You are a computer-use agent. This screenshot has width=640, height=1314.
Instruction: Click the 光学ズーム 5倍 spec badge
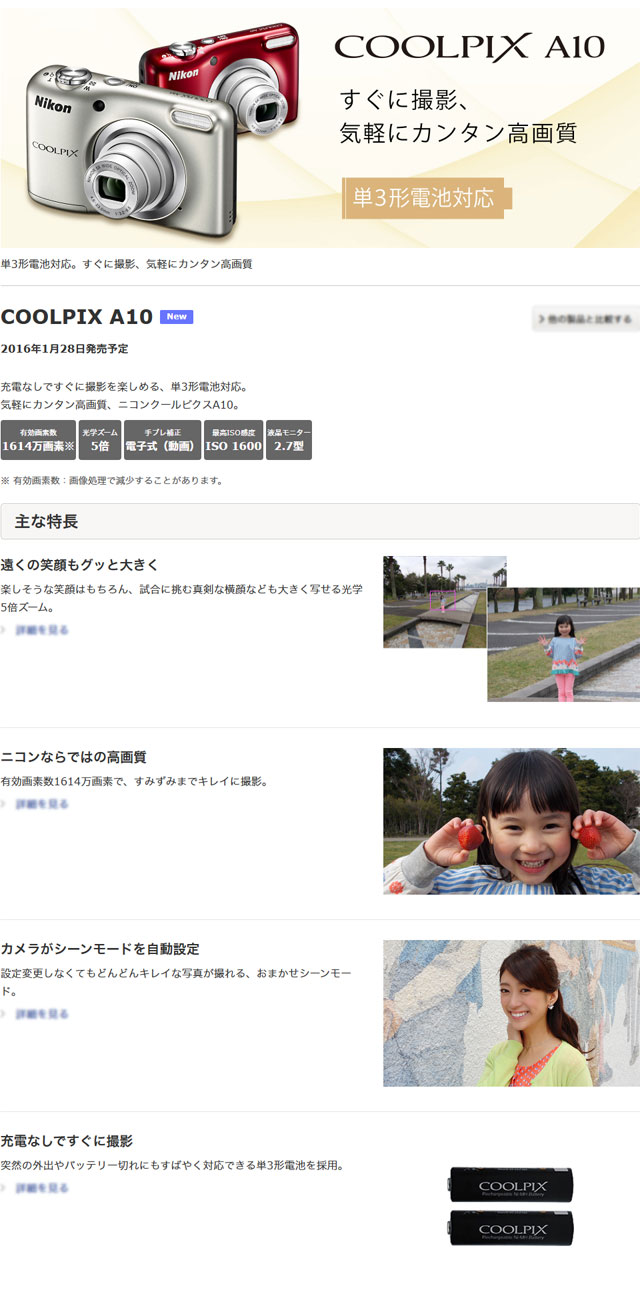pyautogui.click(x=100, y=440)
